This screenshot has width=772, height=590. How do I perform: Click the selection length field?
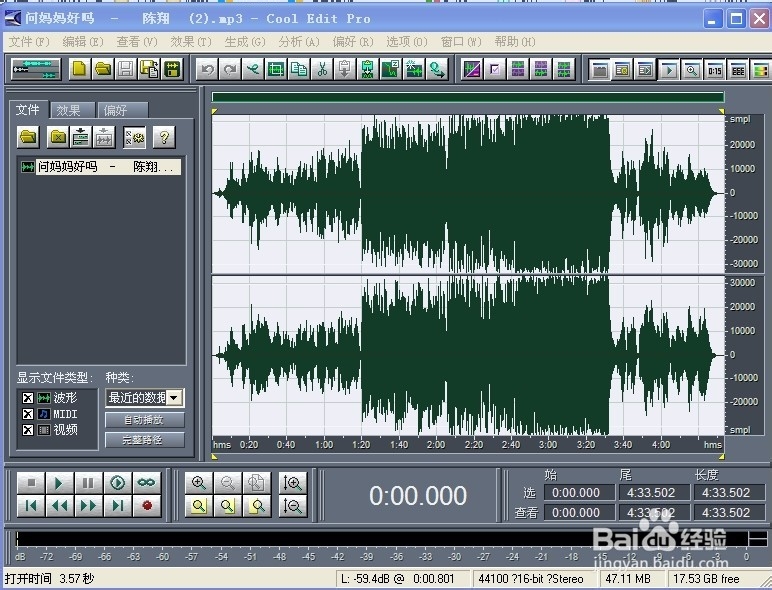[729, 492]
